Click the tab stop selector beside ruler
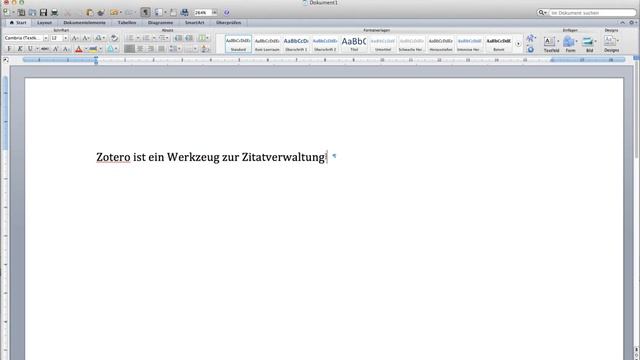This screenshot has width=640, height=360. (x=5, y=60)
